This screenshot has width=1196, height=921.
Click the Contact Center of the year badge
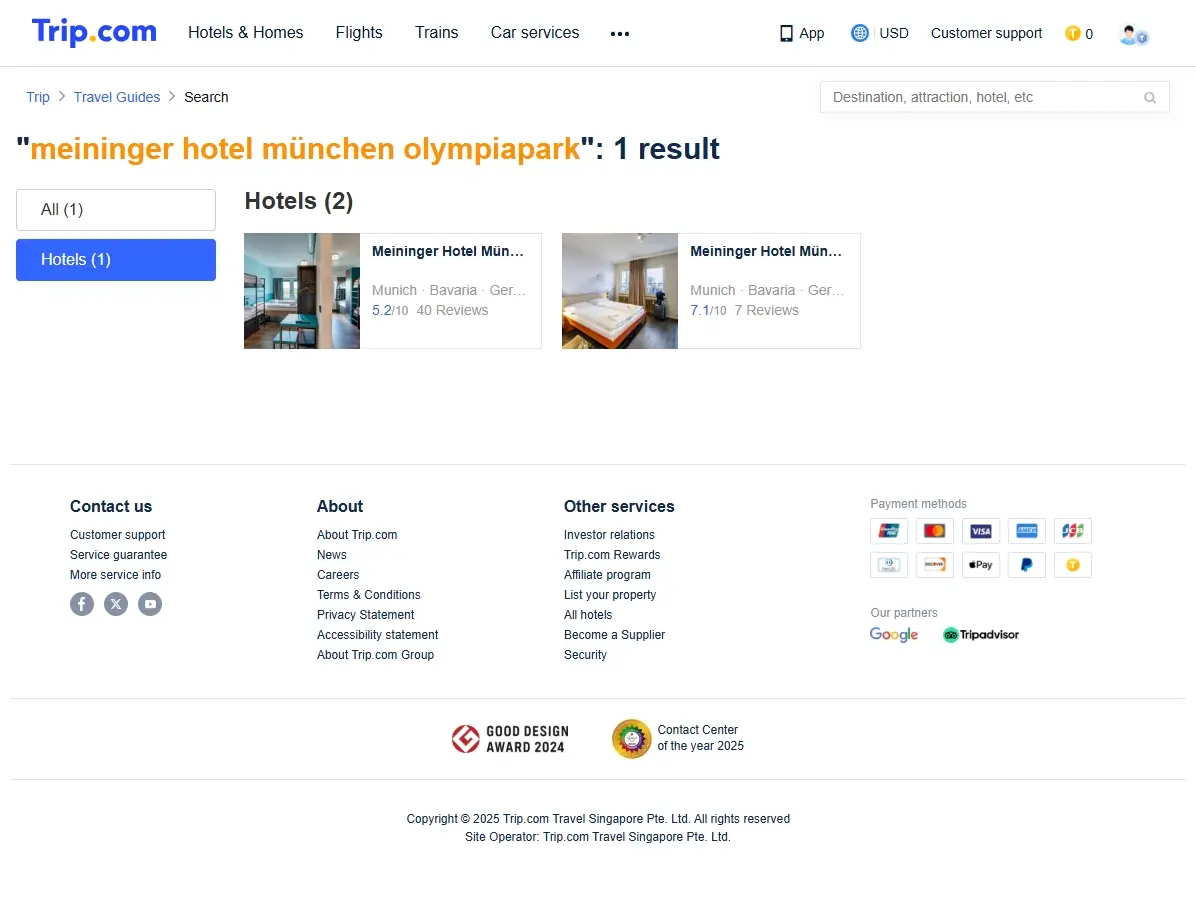click(678, 739)
